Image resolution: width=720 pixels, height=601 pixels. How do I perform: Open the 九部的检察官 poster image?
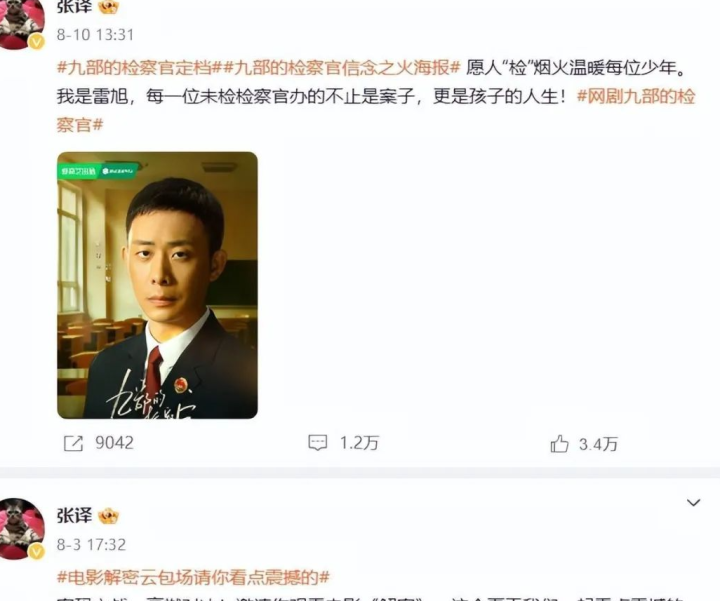(x=158, y=285)
